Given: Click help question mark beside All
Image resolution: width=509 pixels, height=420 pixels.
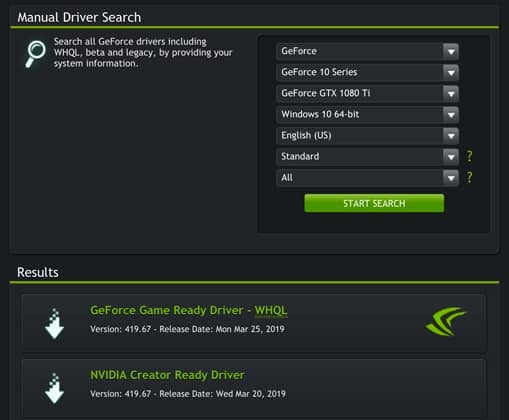Looking at the screenshot, I should click(x=469, y=177).
